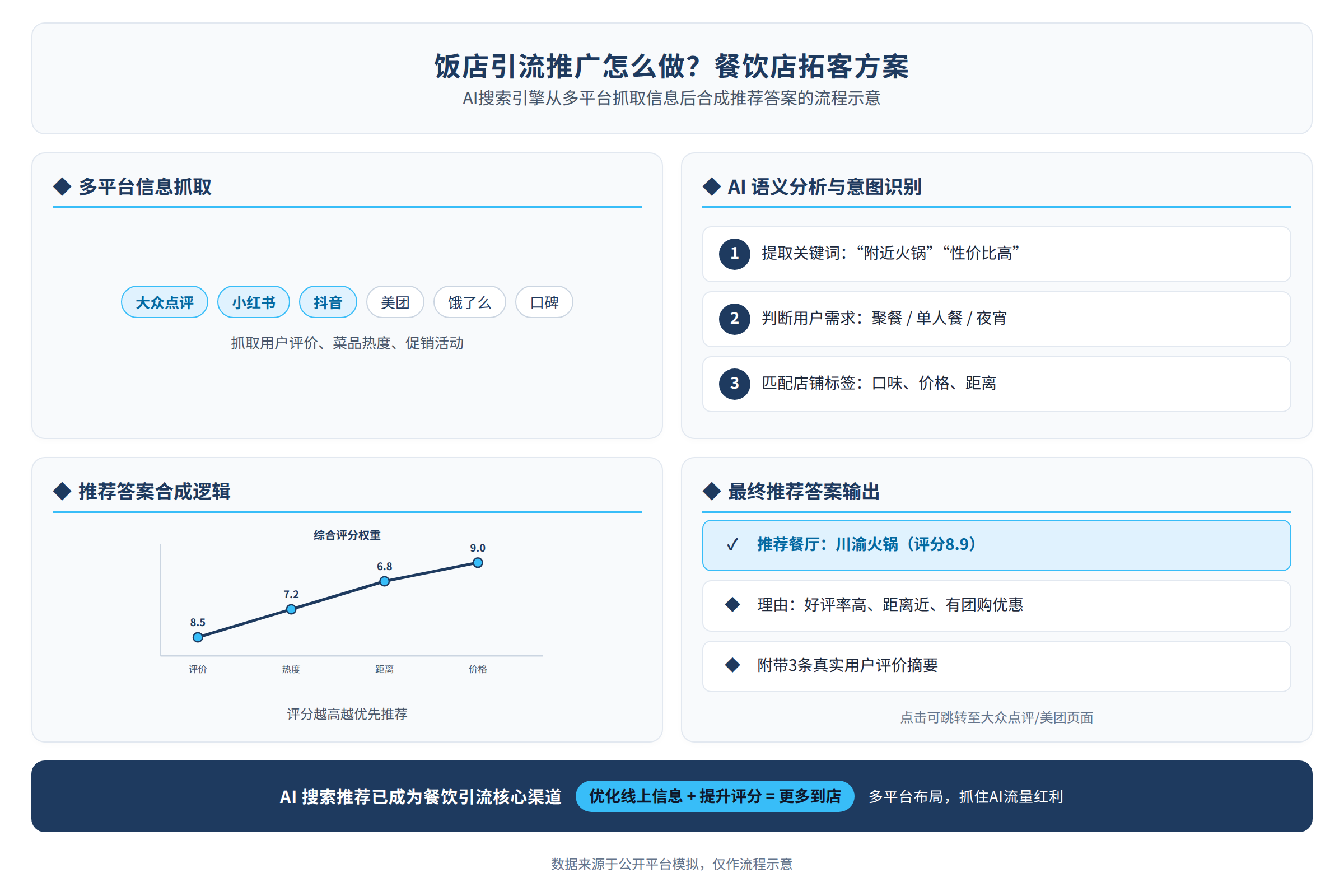This screenshot has height=896, width=1344.
Task: Click the text 理由：好评率高、距离近、有团购优惠
Action: click(x=890, y=605)
